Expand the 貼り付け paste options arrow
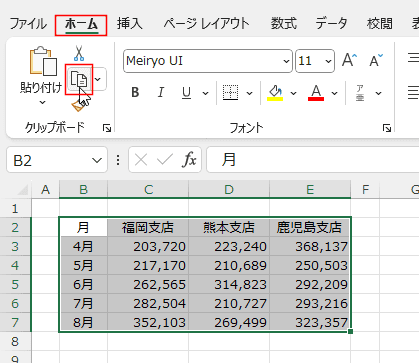The height and width of the screenshot is (363, 419). (x=42, y=103)
